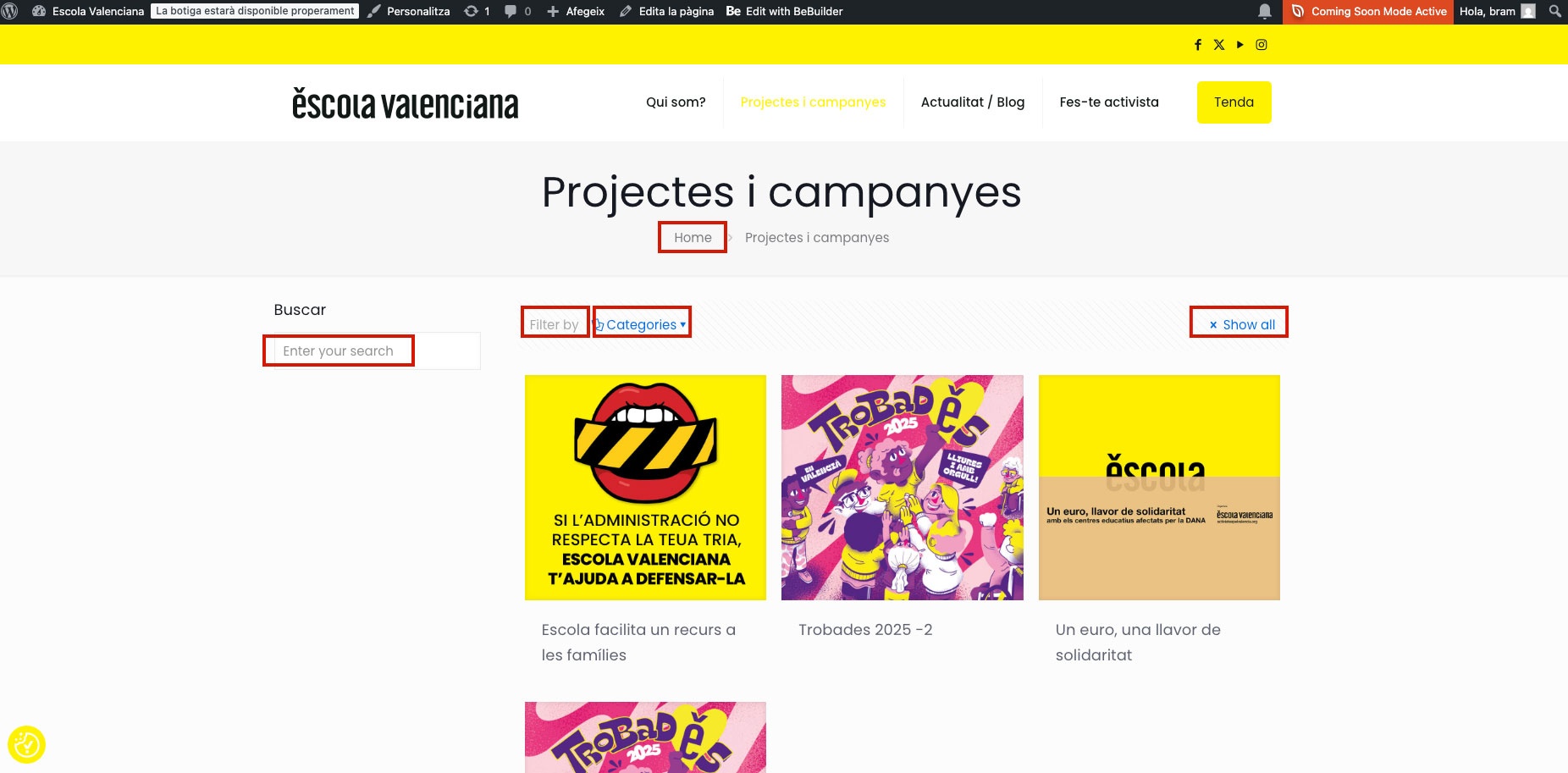This screenshot has height=773, width=1568.
Task: Open the Instagram icon in yellow bar
Action: pos(1262,45)
